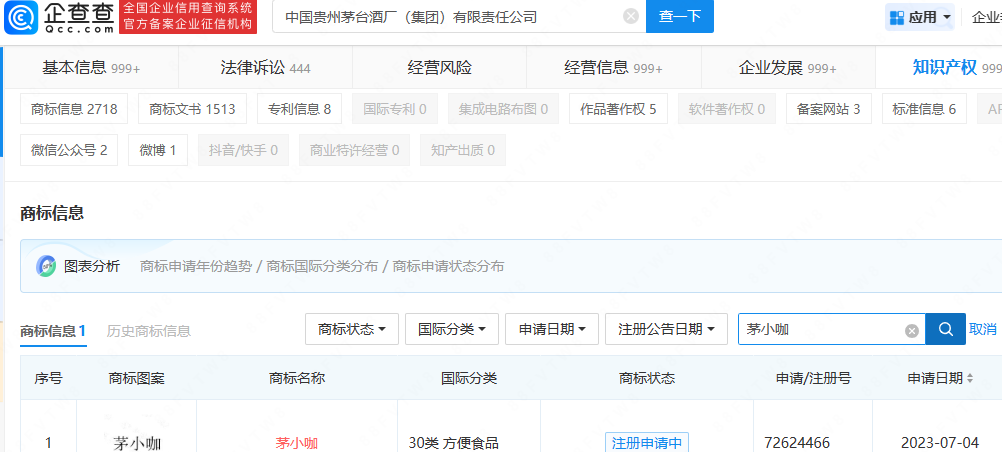Open 商标国际分类分布 chart link
This screenshot has height=452, width=1002.
[322, 266]
